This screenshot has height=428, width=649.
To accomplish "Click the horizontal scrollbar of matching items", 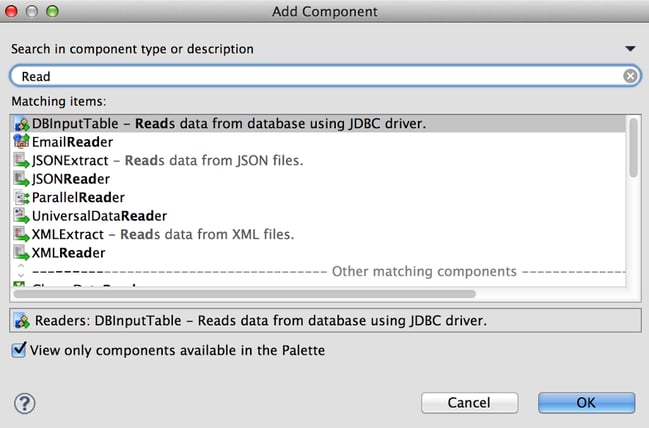I will pyautogui.click(x=245, y=294).
